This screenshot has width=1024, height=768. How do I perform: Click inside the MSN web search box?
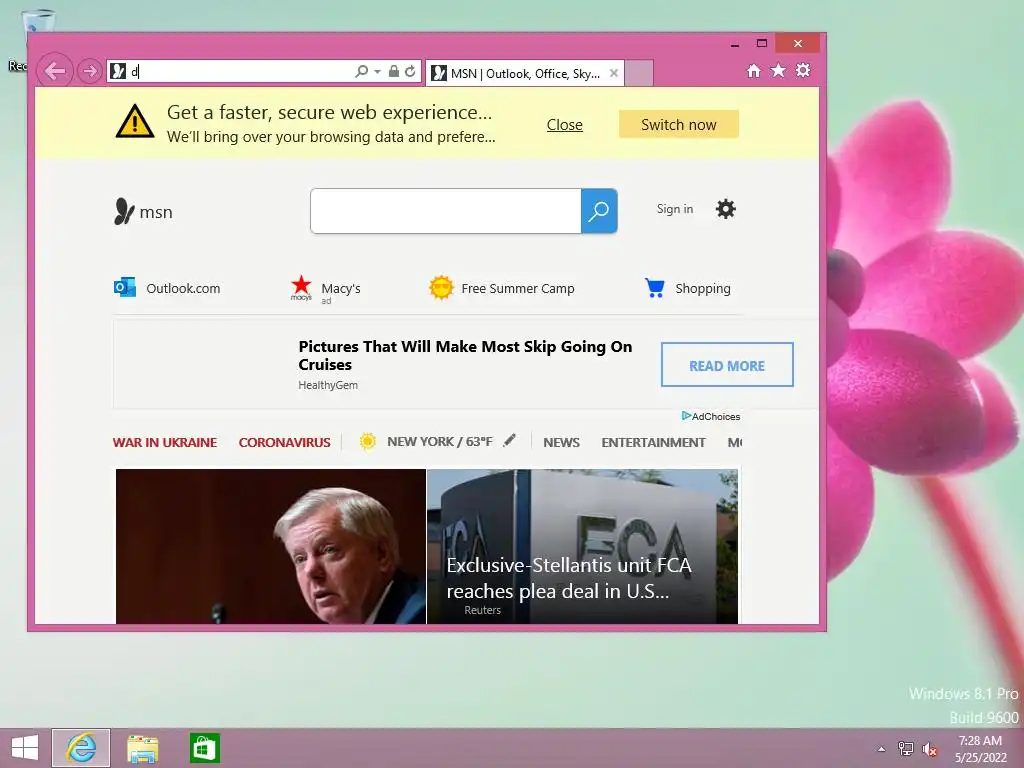coord(445,211)
